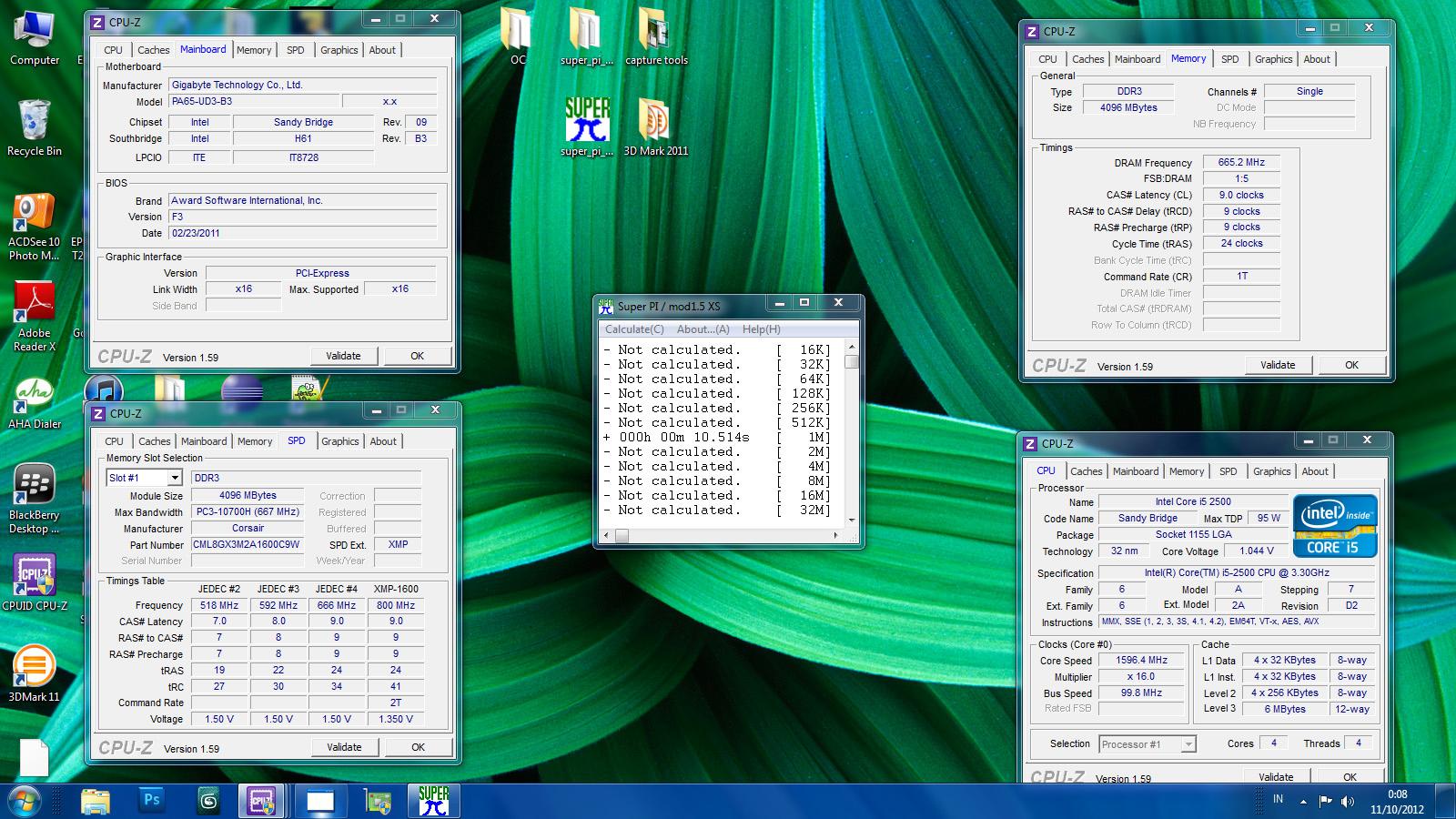This screenshot has height=819, width=1456.
Task: Select the BlackBerry Desktop shortcut
Action: click(x=35, y=499)
